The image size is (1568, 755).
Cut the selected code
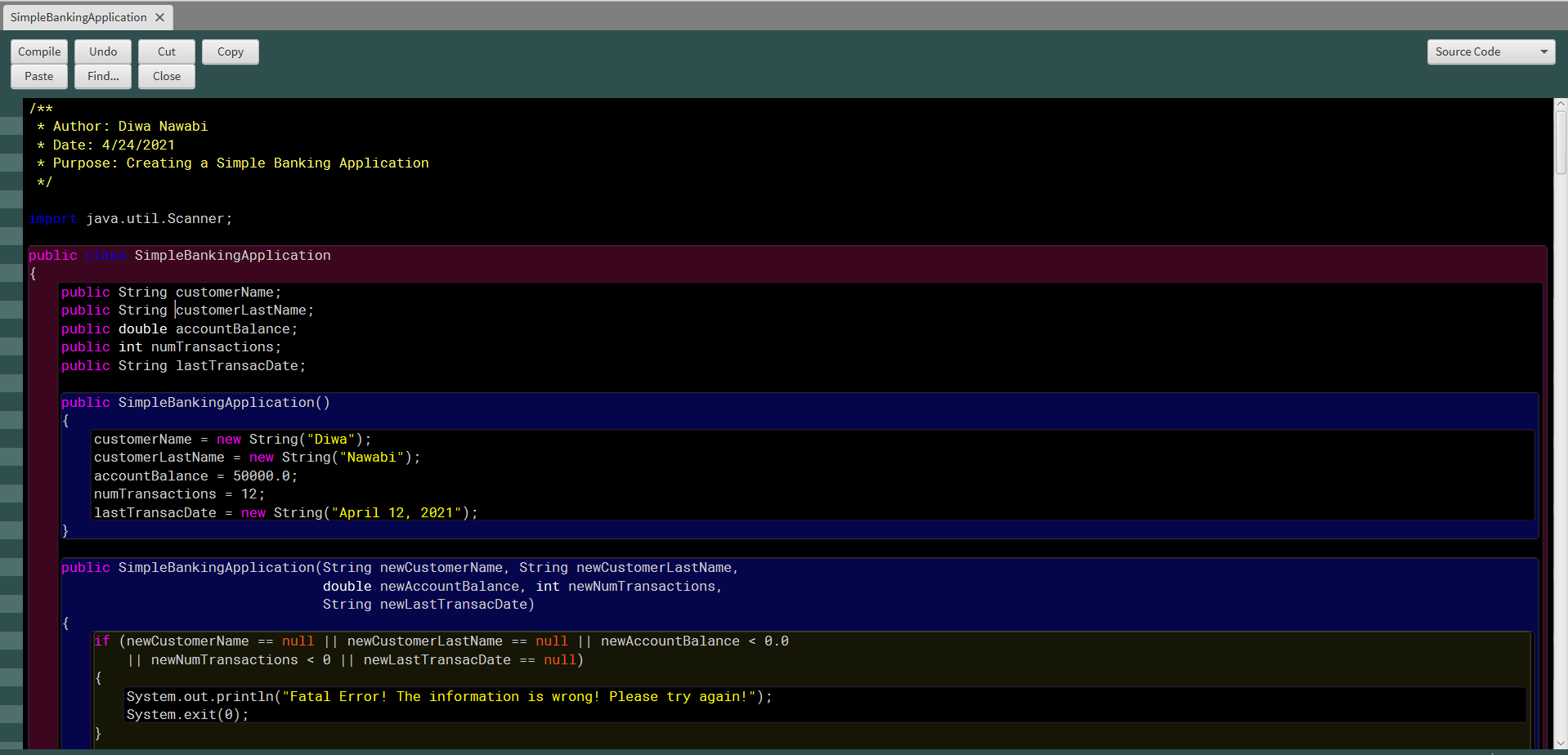[166, 51]
